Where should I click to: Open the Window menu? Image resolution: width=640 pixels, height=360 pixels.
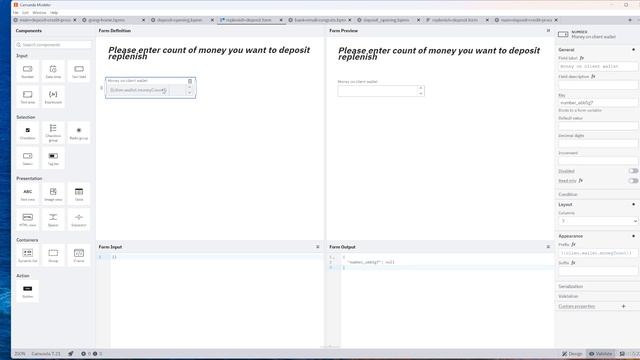coord(39,13)
